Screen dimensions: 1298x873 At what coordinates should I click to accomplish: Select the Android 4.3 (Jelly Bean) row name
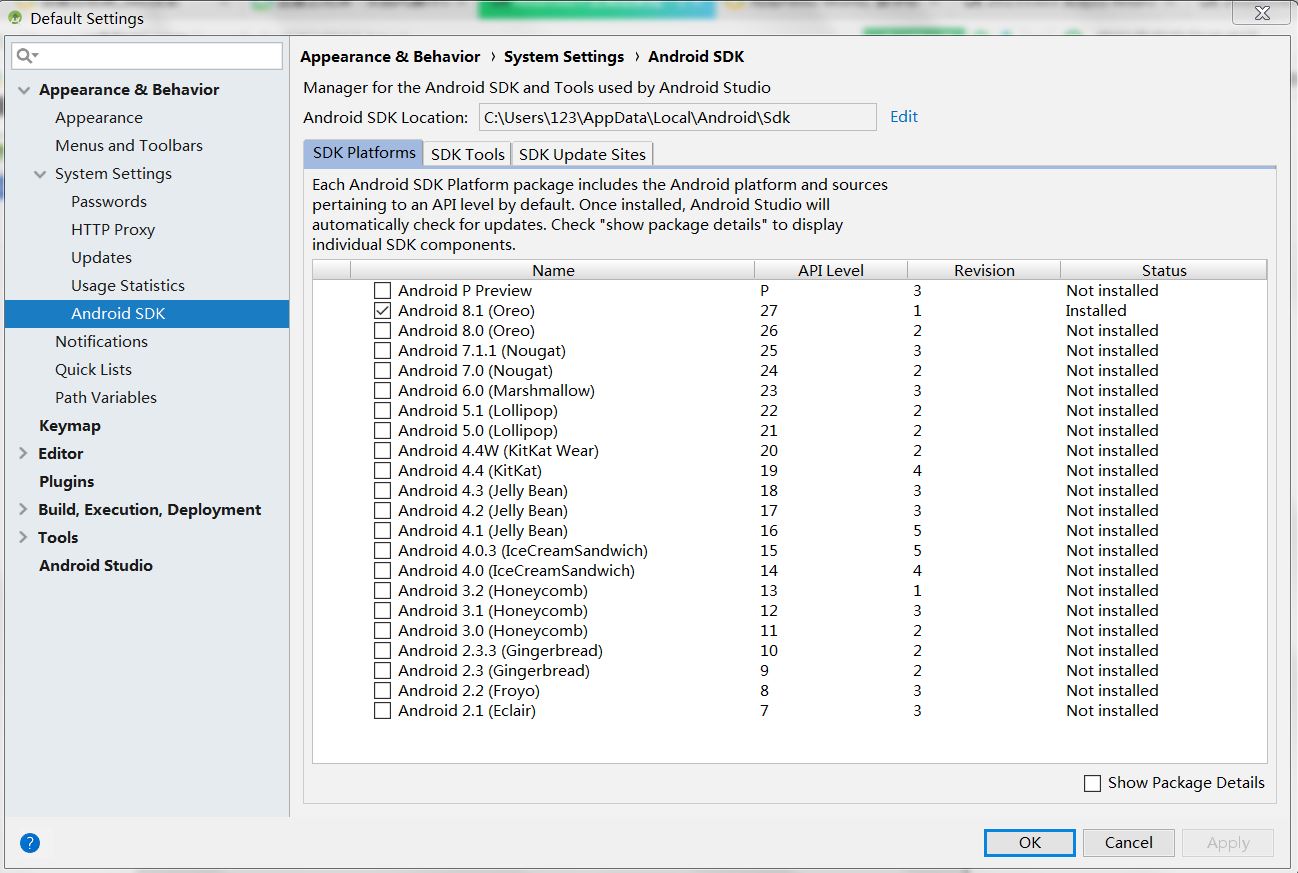(483, 491)
